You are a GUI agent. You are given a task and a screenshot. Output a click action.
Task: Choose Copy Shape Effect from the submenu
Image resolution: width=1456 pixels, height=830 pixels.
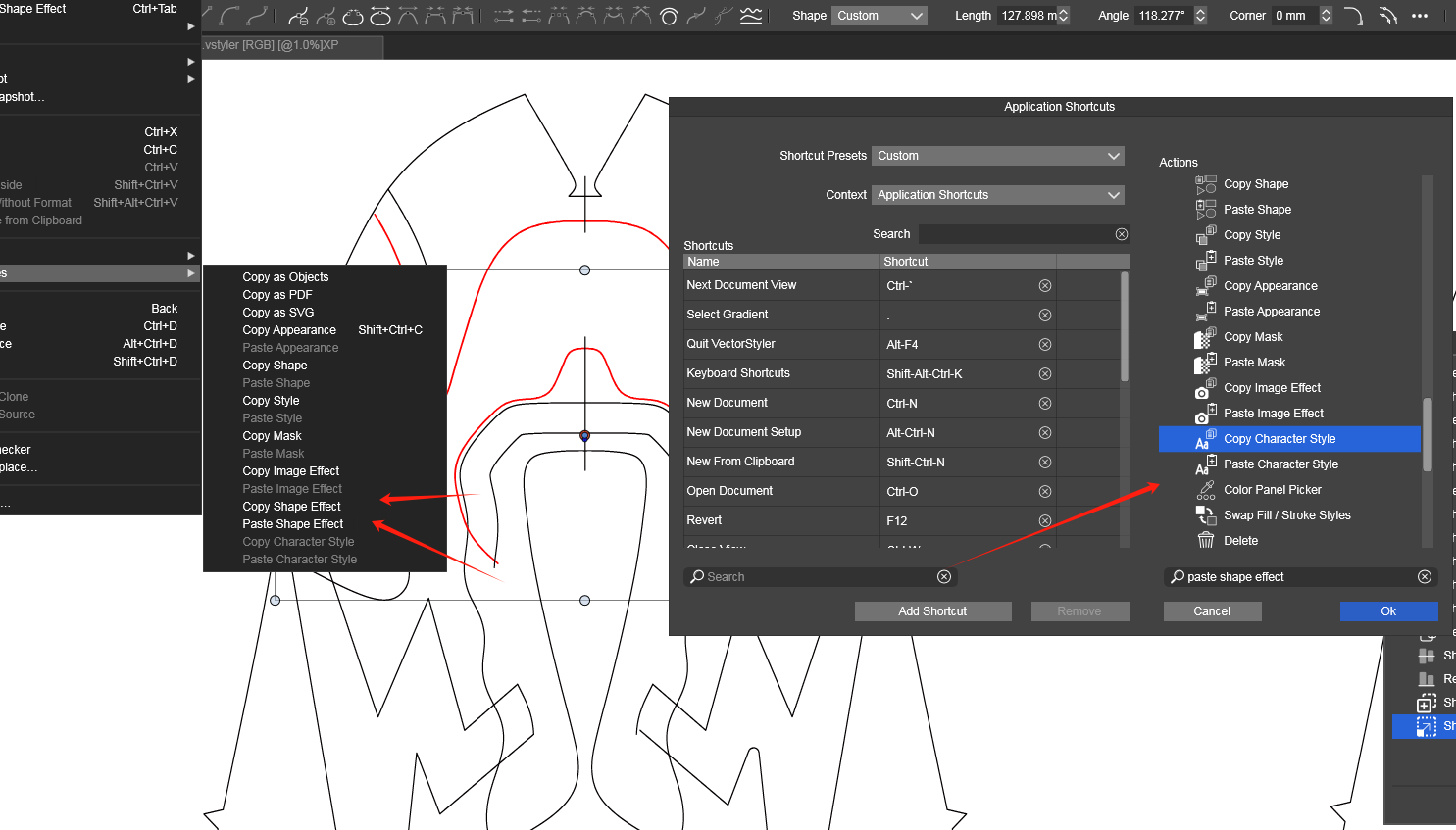(291, 507)
